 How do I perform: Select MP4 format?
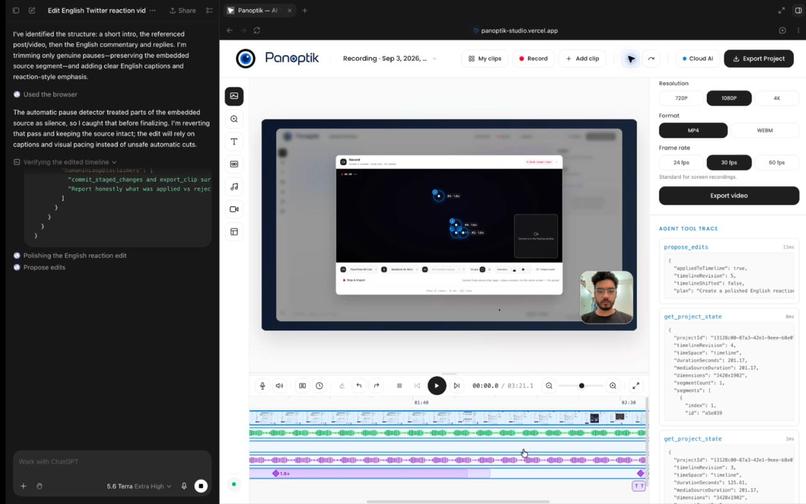[x=693, y=131]
